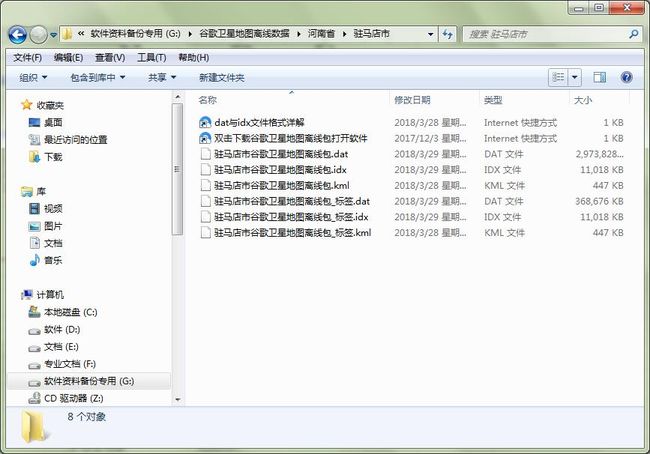Click the navigation pane scroll up arrow

pyautogui.click(x=177, y=97)
